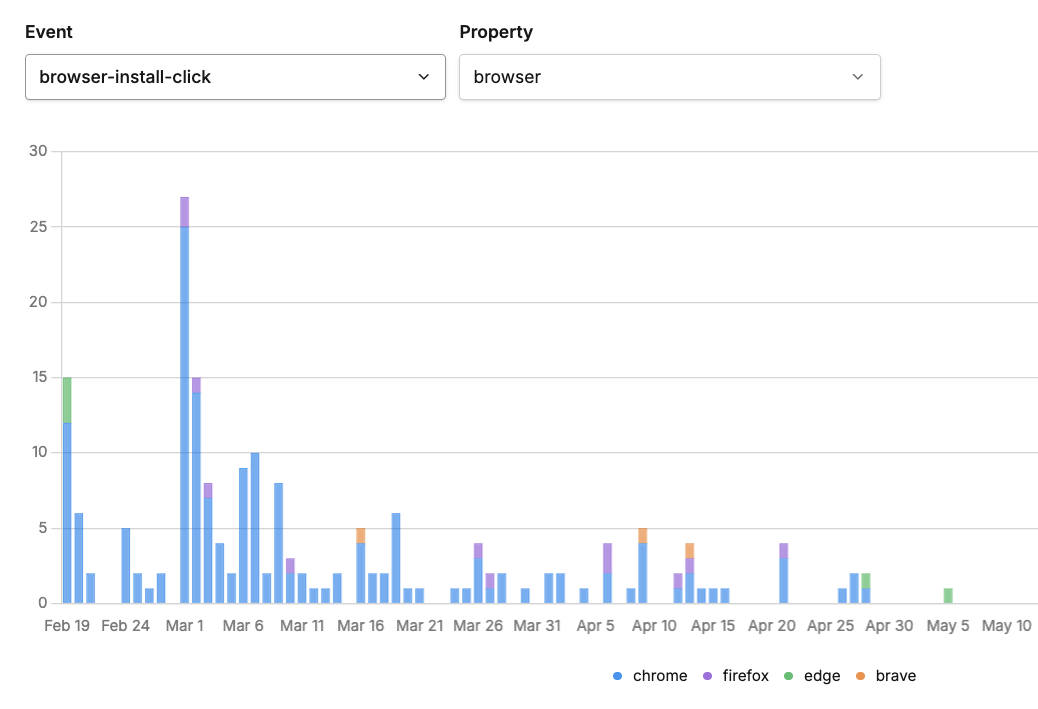
Task: Click the x-axis label Apr 10
Action: point(654,626)
